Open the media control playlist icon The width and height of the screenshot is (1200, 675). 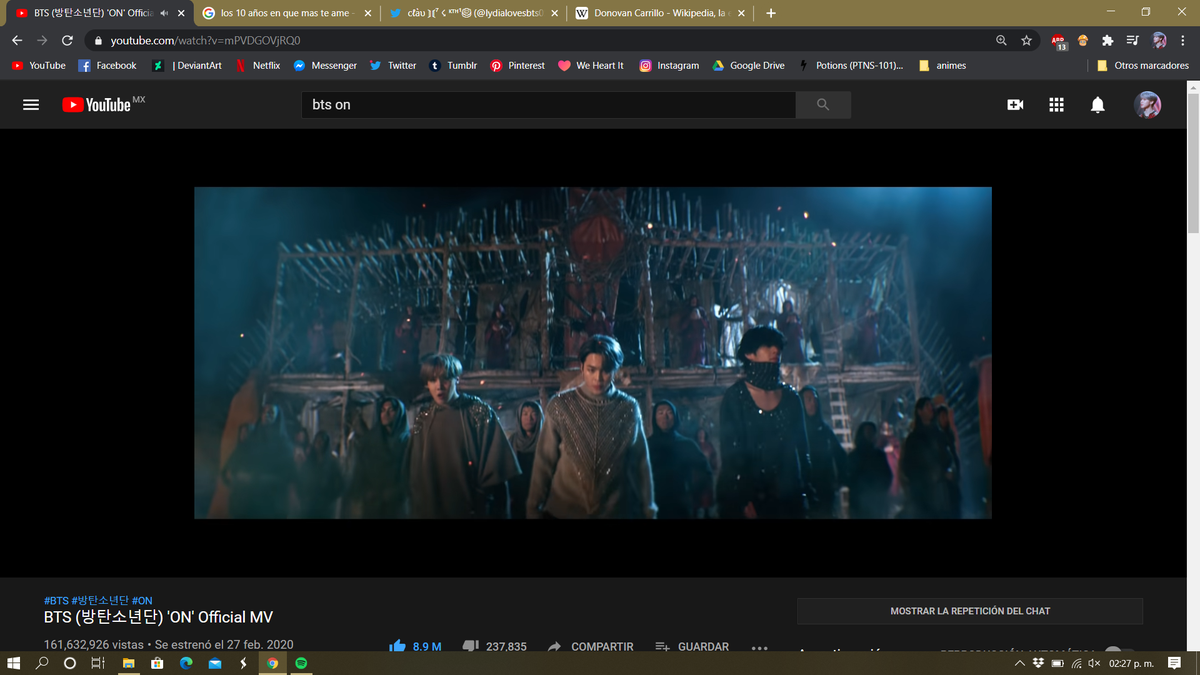pos(1132,40)
